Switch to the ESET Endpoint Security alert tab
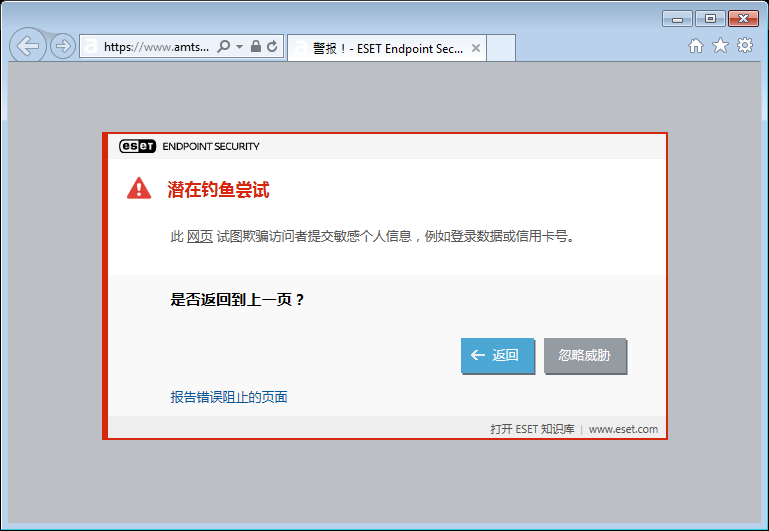 tap(387, 49)
